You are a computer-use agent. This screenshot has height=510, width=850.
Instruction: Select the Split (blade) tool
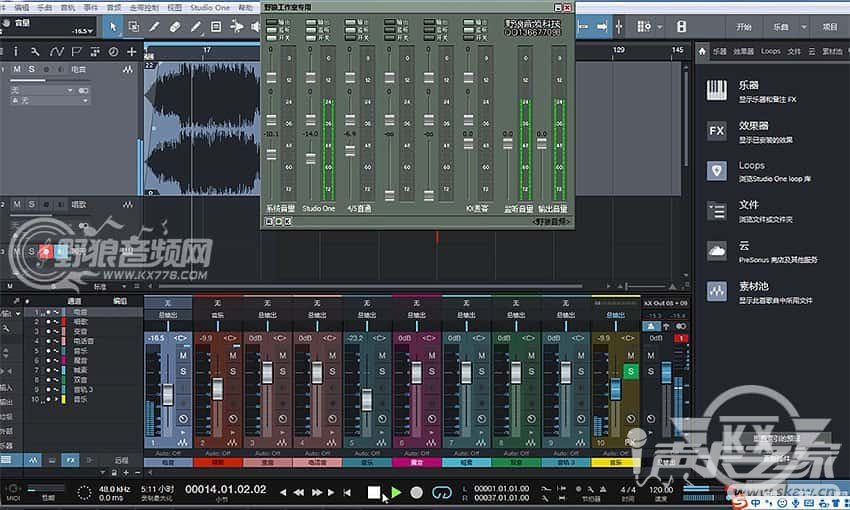pyautogui.click(x=154, y=27)
